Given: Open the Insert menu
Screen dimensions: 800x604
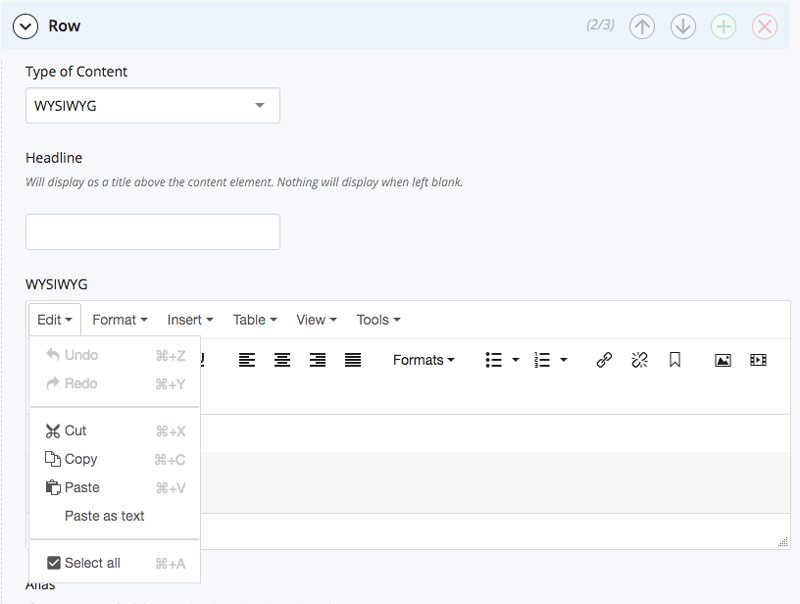Looking at the screenshot, I should pyautogui.click(x=190, y=320).
